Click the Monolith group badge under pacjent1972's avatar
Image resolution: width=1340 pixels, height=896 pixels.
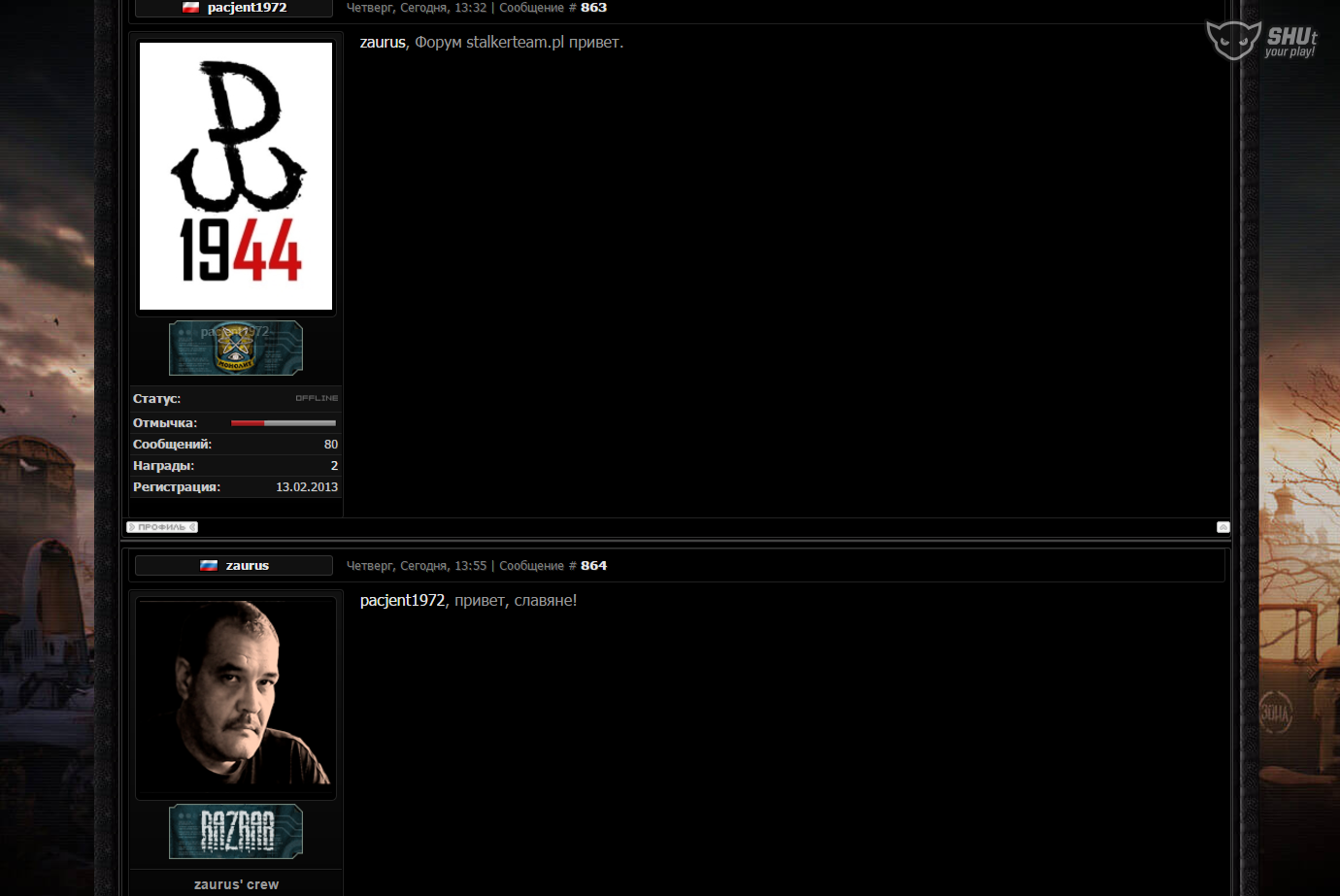[x=236, y=348]
